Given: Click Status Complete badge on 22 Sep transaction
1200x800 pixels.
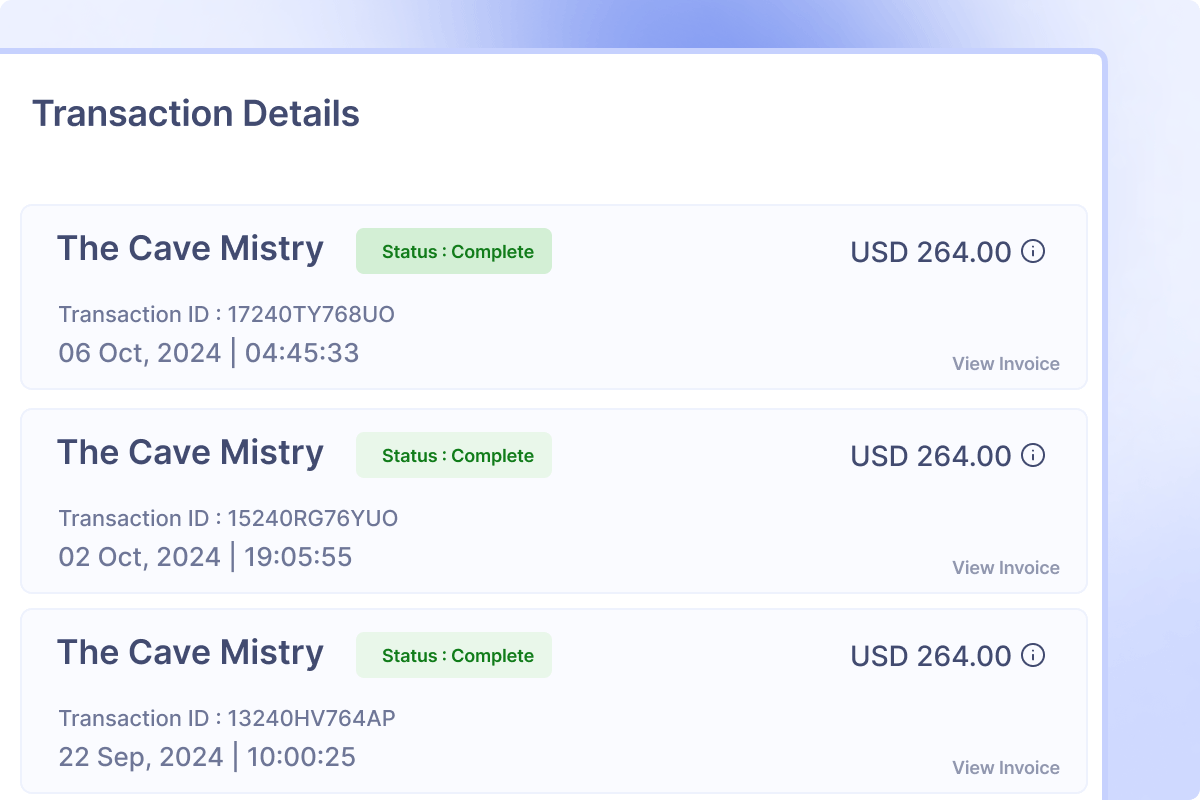Looking at the screenshot, I should click(x=454, y=655).
